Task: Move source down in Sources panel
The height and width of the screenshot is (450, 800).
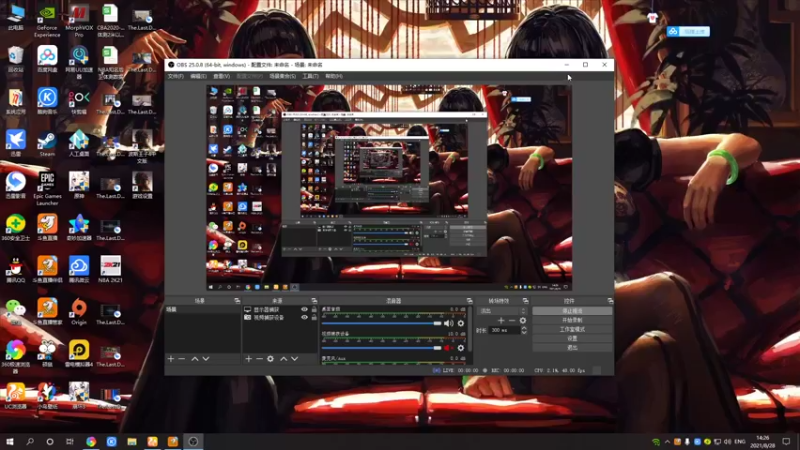Action: (x=295, y=359)
